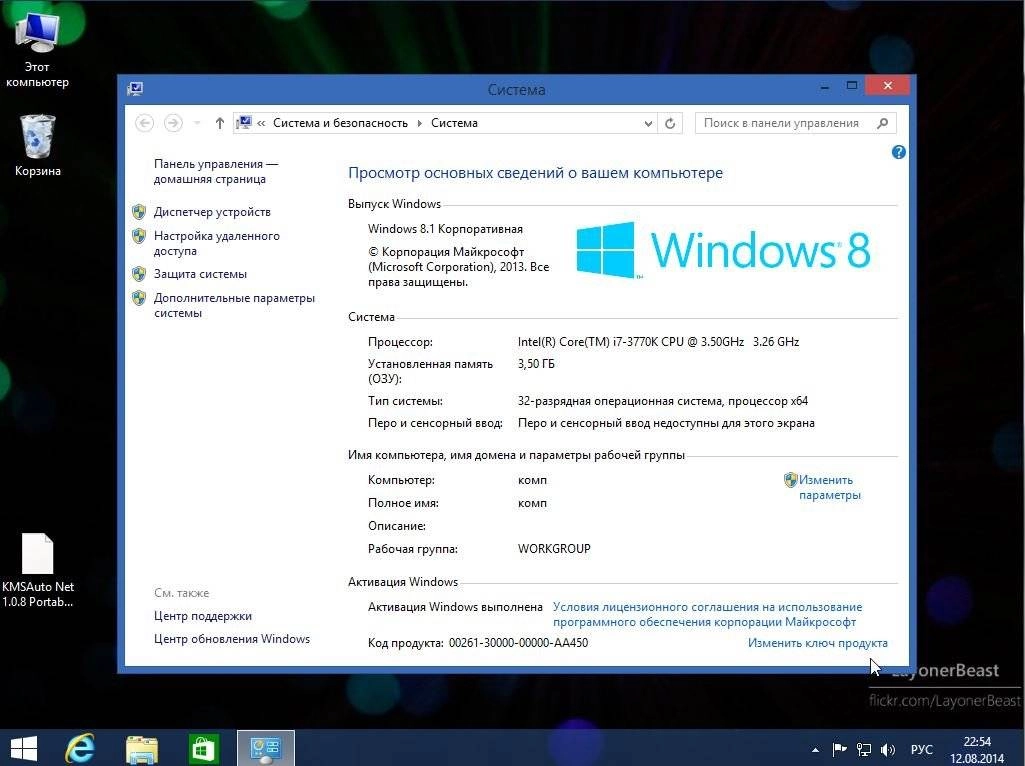This screenshot has width=1025, height=766.
Task: Click Система breadcrumb in address bar
Action: [x=454, y=123]
